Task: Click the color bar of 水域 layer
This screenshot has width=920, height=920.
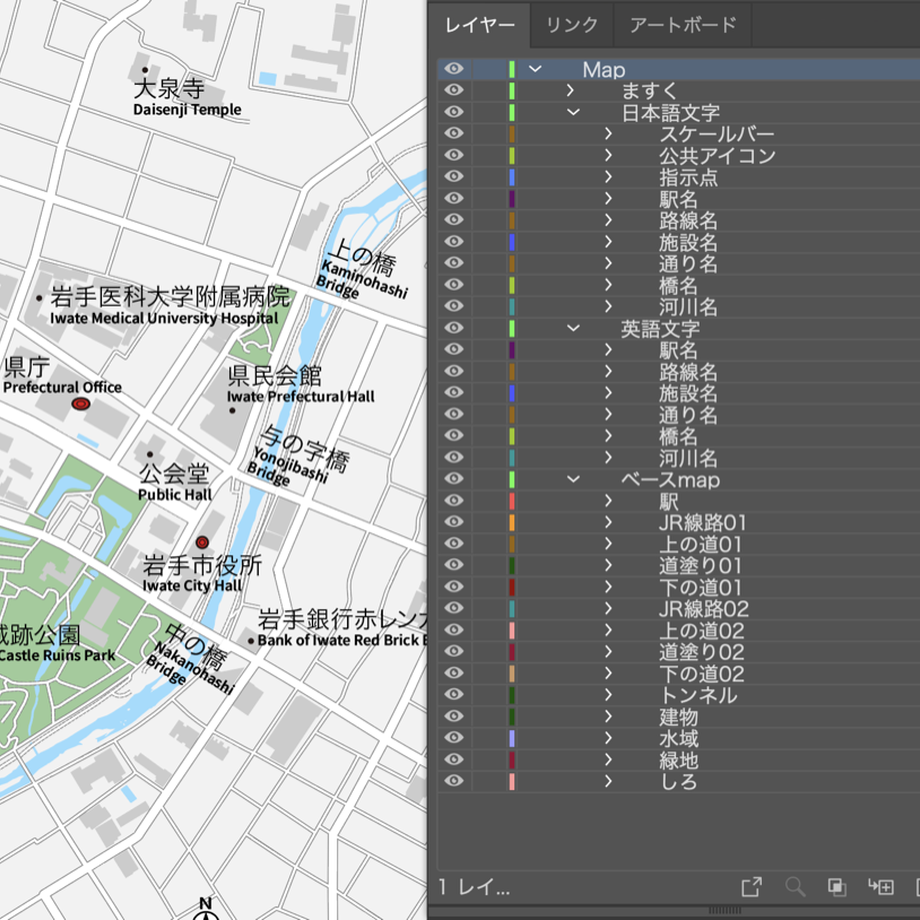Action: point(512,738)
